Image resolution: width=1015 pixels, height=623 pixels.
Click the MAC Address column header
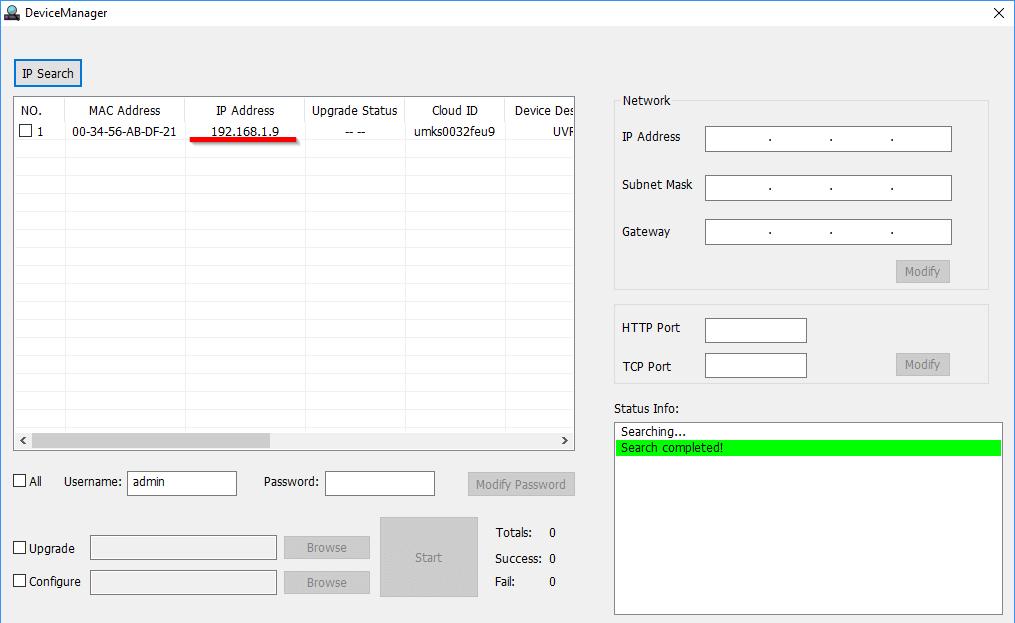(124, 110)
